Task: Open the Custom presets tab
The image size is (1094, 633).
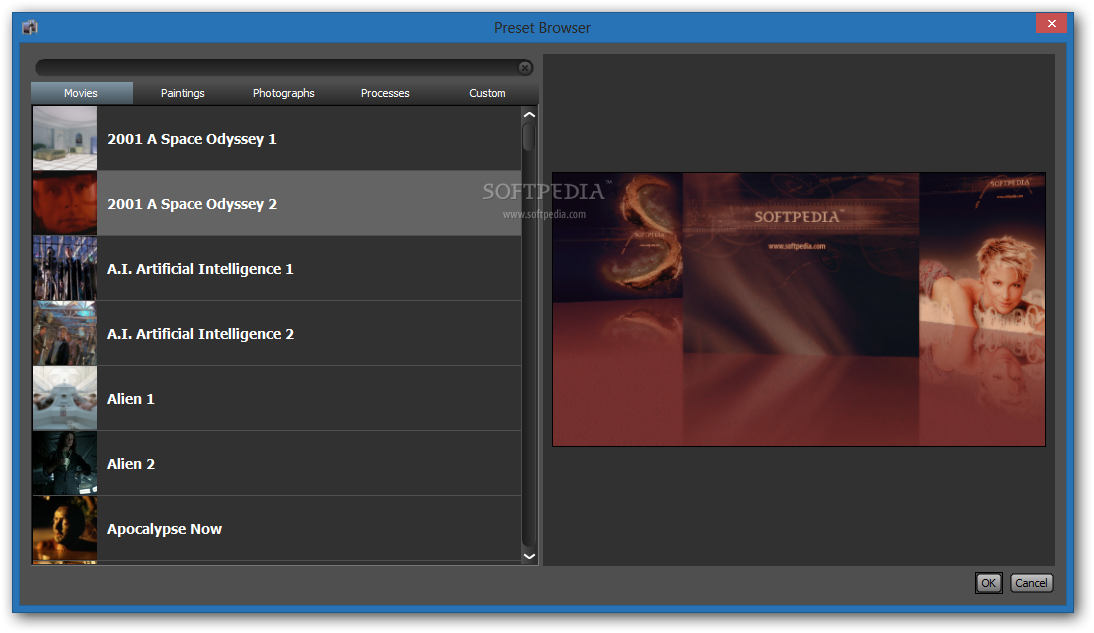Action: pyautogui.click(x=487, y=93)
